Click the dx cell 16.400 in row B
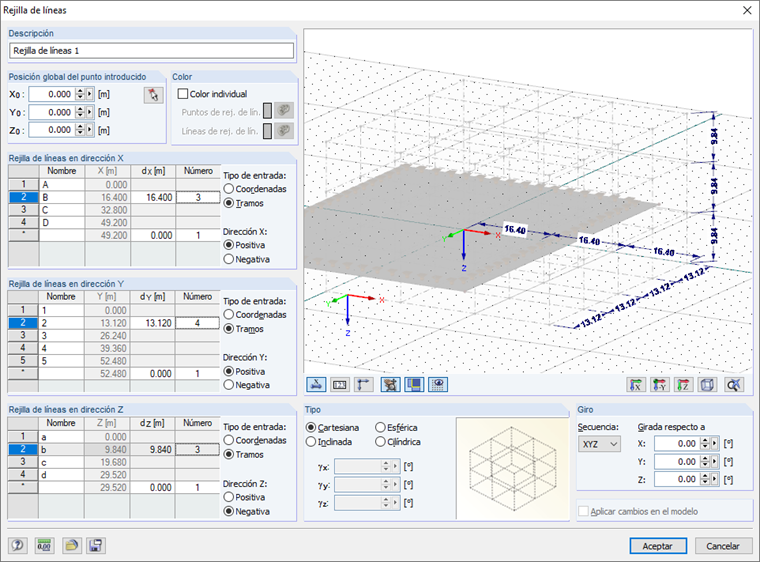760x562 pixels. (x=153, y=197)
